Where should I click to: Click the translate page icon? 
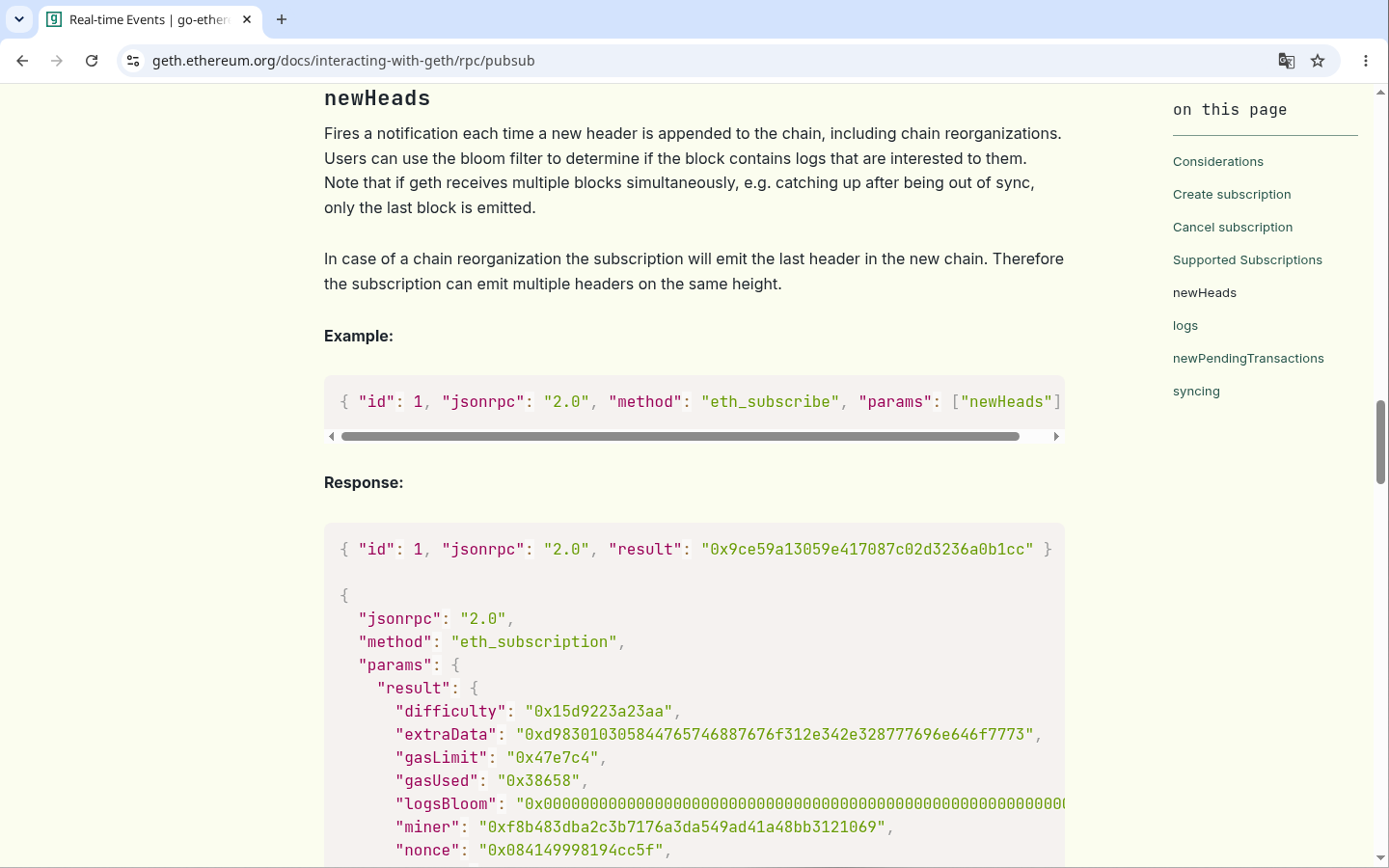tap(1287, 61)
